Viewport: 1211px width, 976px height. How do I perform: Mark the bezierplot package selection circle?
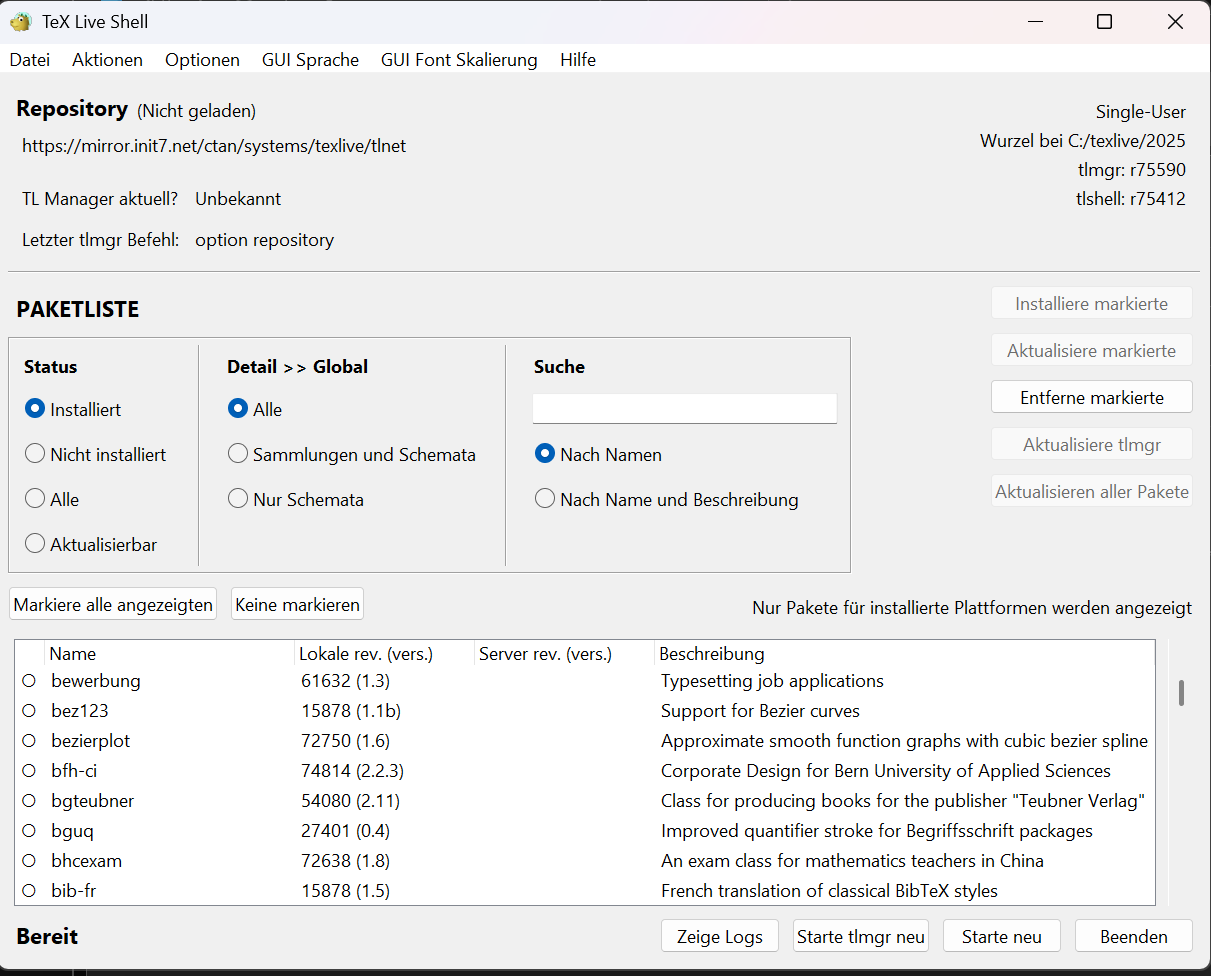coord(29,741)
